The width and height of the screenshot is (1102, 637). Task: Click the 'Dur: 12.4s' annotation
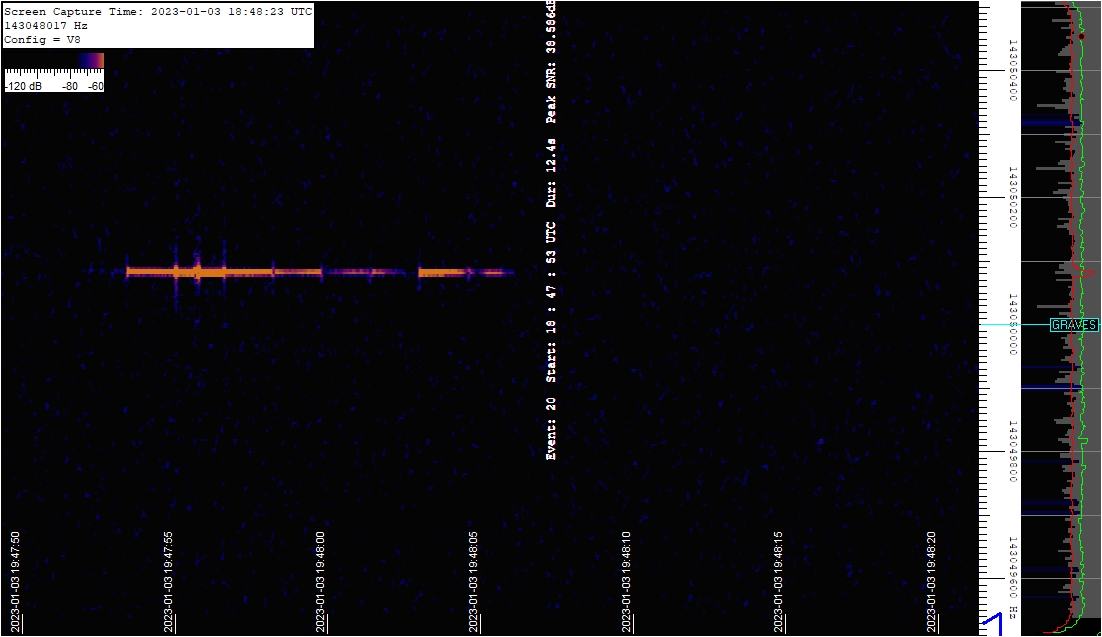pos(551,172)
